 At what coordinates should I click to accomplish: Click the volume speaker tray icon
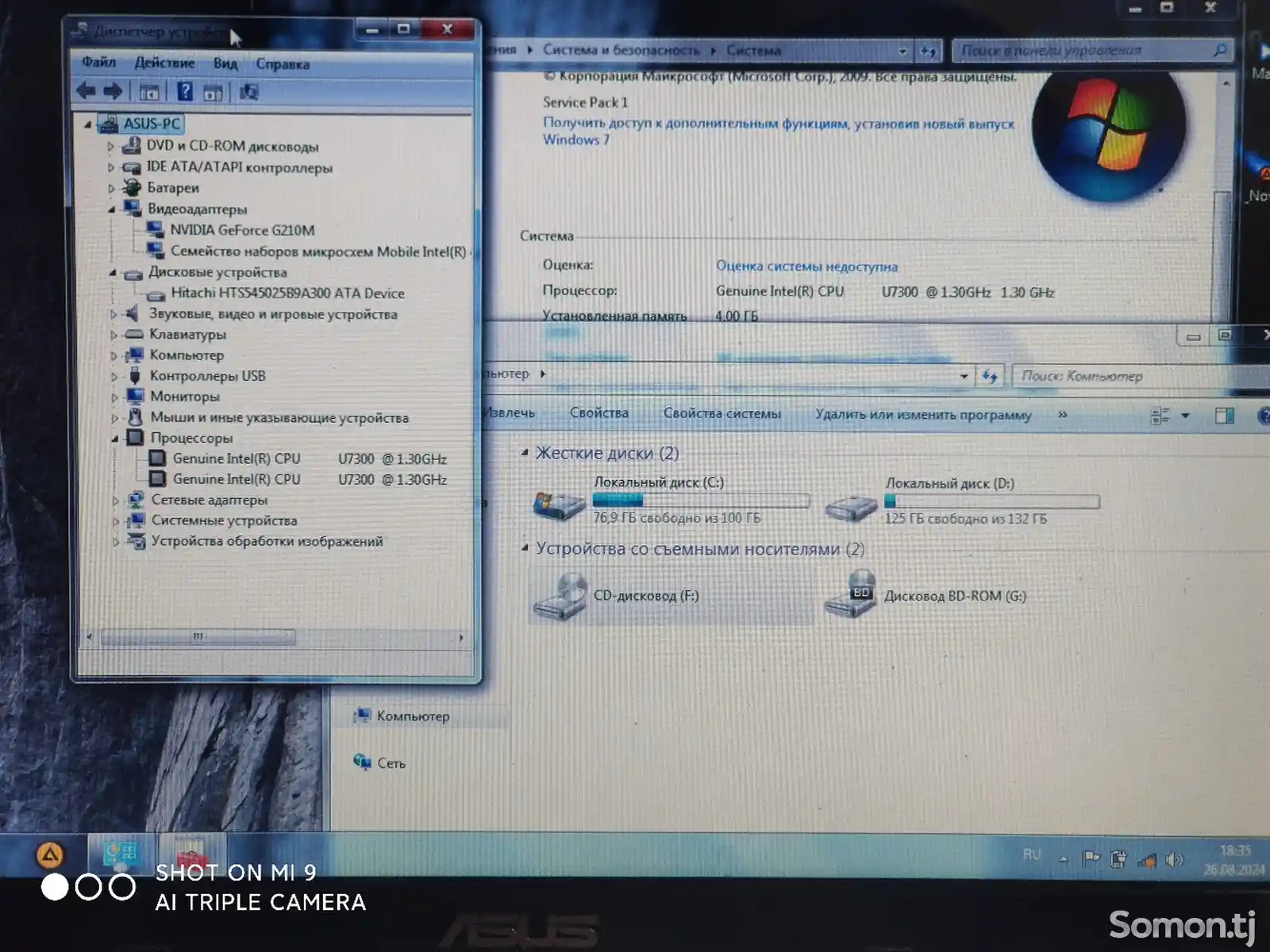click(1175, 860)
